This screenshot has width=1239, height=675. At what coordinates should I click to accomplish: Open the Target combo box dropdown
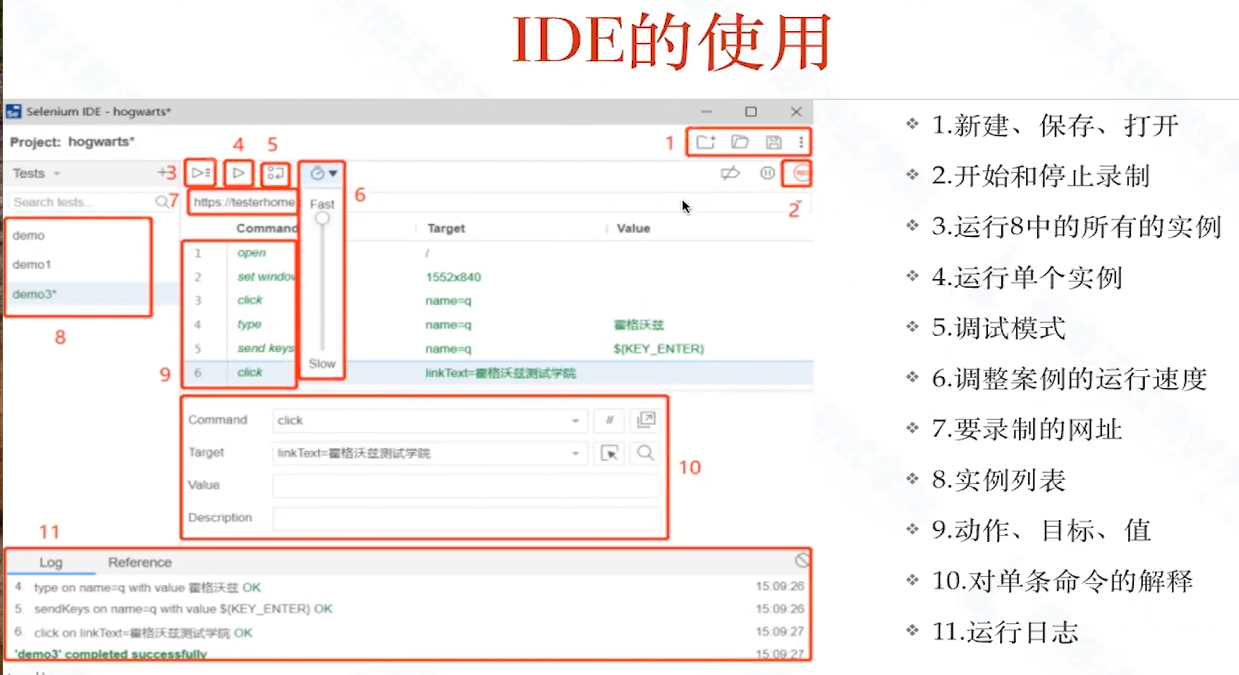(x=577, y=454)
